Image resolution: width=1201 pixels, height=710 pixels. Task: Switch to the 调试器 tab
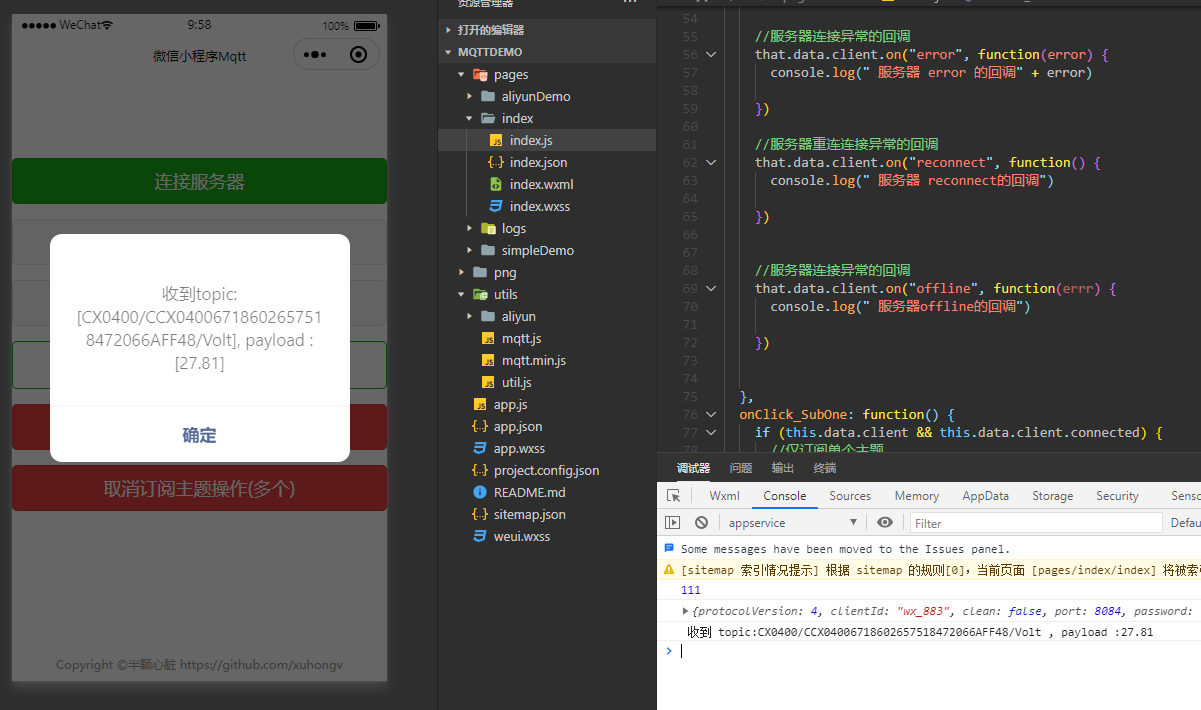coord(693,468)
